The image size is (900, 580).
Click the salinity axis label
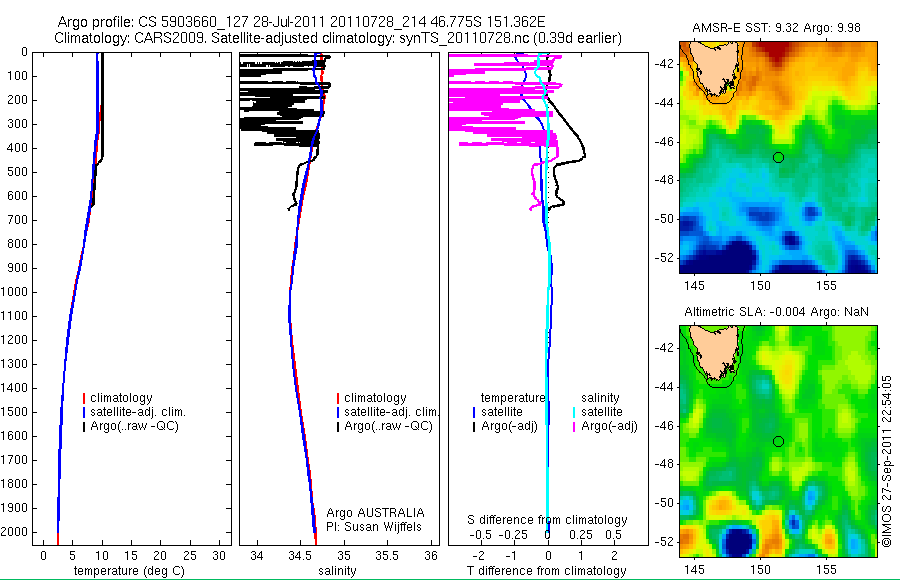coord(338,571)
